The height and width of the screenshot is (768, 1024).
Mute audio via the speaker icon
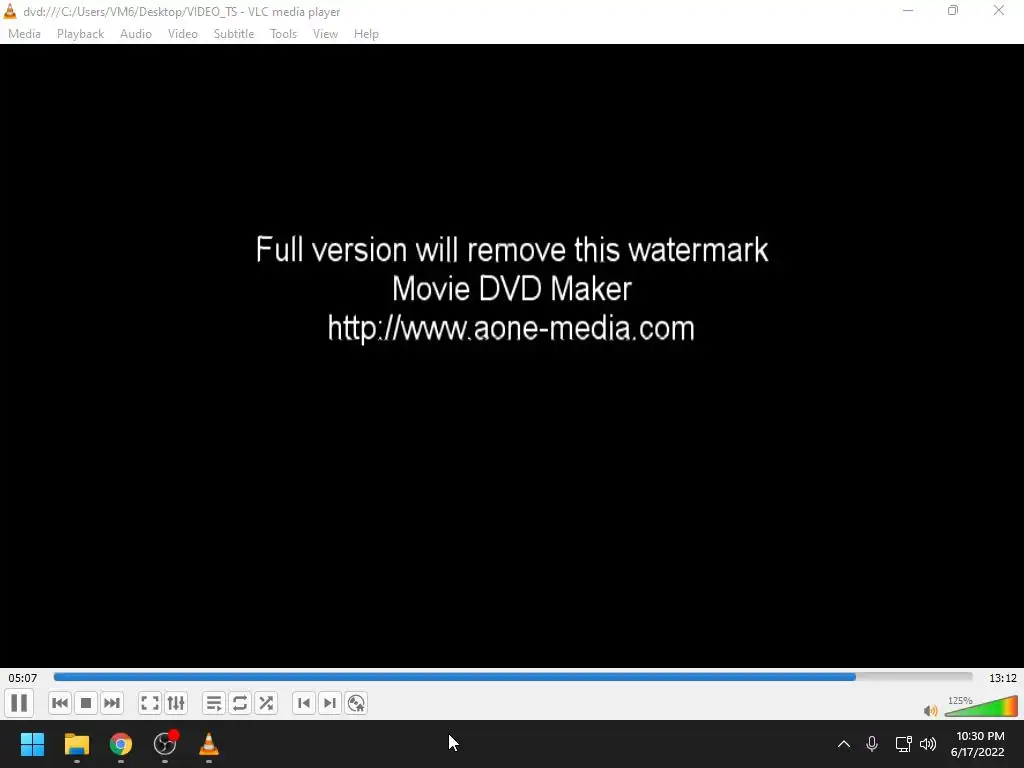[931, 710]
